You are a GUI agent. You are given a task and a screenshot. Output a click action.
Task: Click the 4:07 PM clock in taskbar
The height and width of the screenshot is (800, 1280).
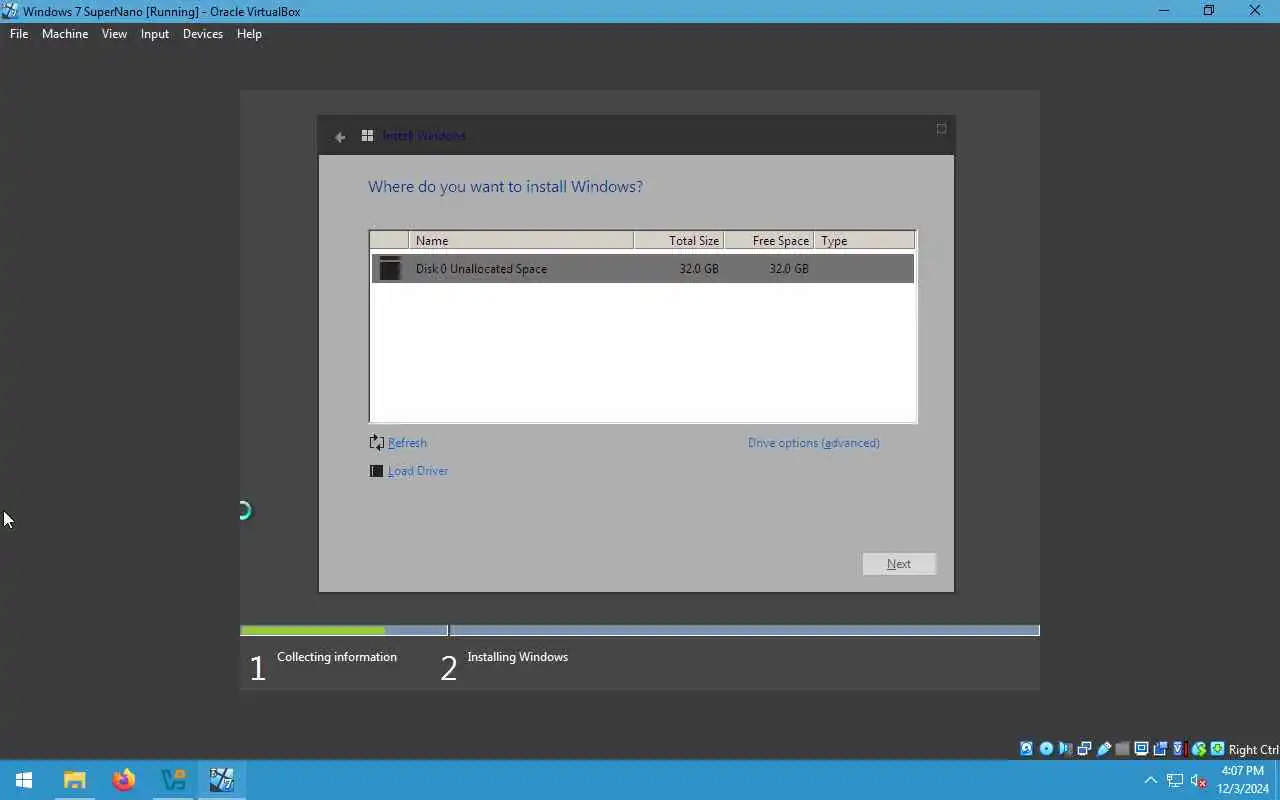[1243, 771]
